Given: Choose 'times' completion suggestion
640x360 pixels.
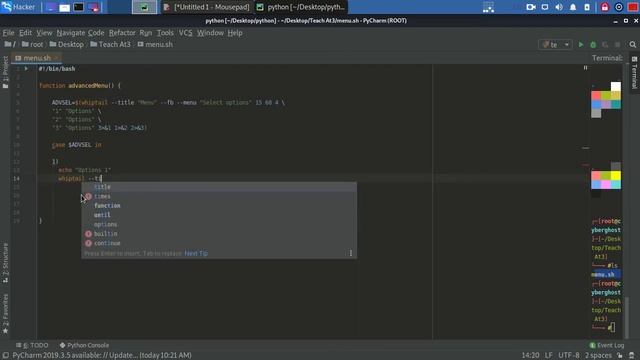Looking at the screenshot, I should click(x=219, y=196).
